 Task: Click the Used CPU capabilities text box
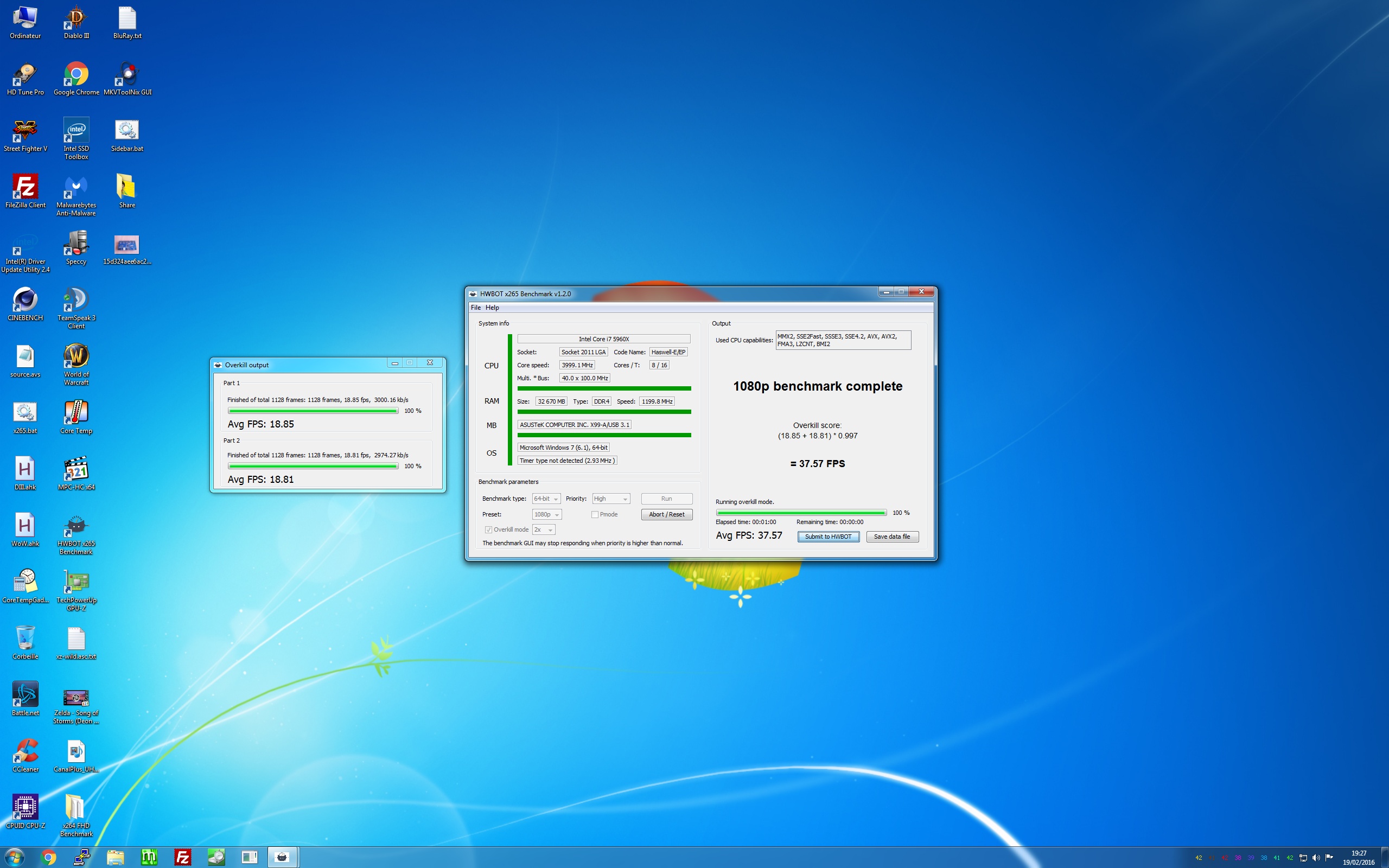pos(843,341)
